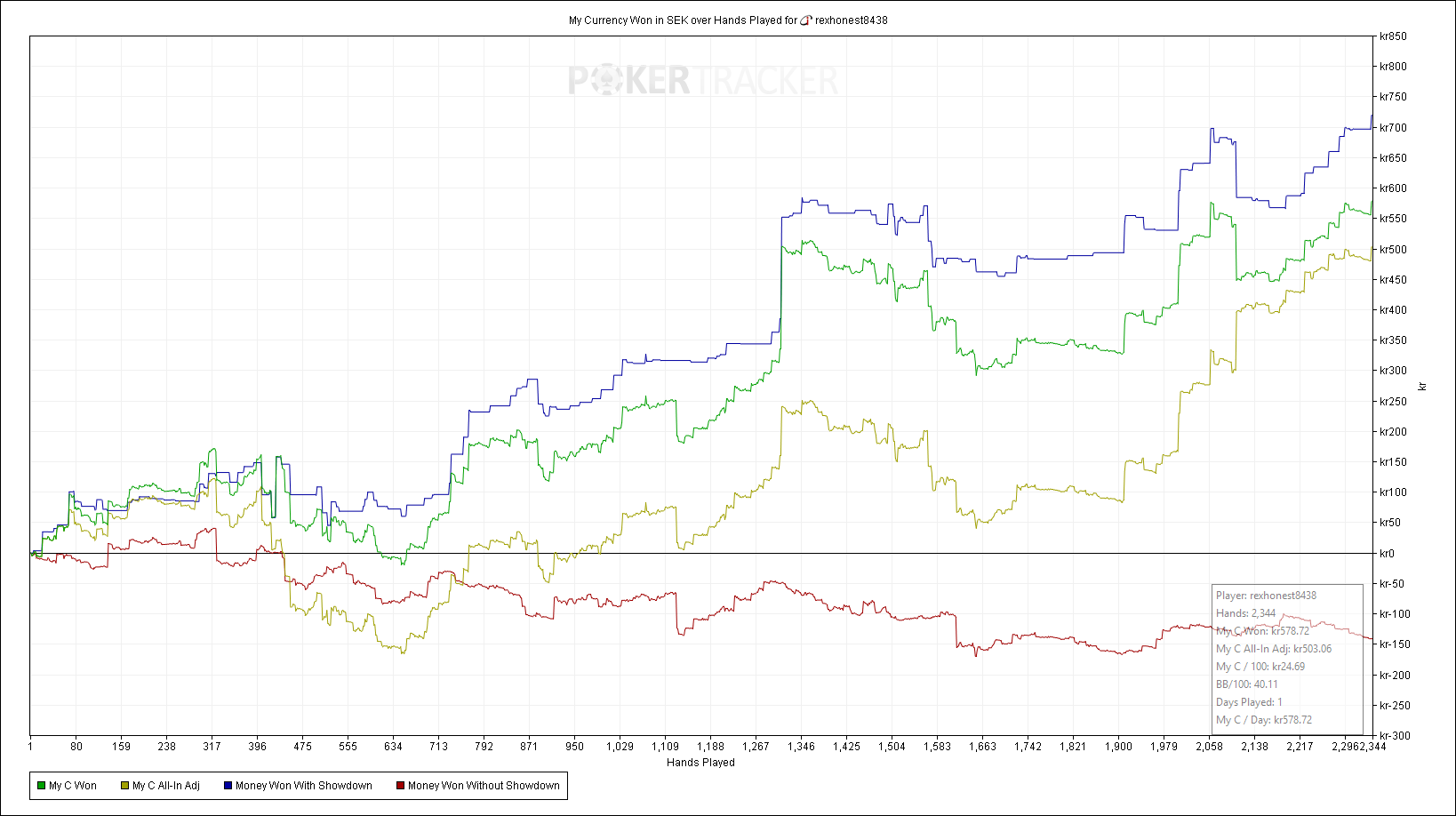Click the green My C Won legend swatch
The height and width of the screenshot is (816, 1456).
click(41, 786)
